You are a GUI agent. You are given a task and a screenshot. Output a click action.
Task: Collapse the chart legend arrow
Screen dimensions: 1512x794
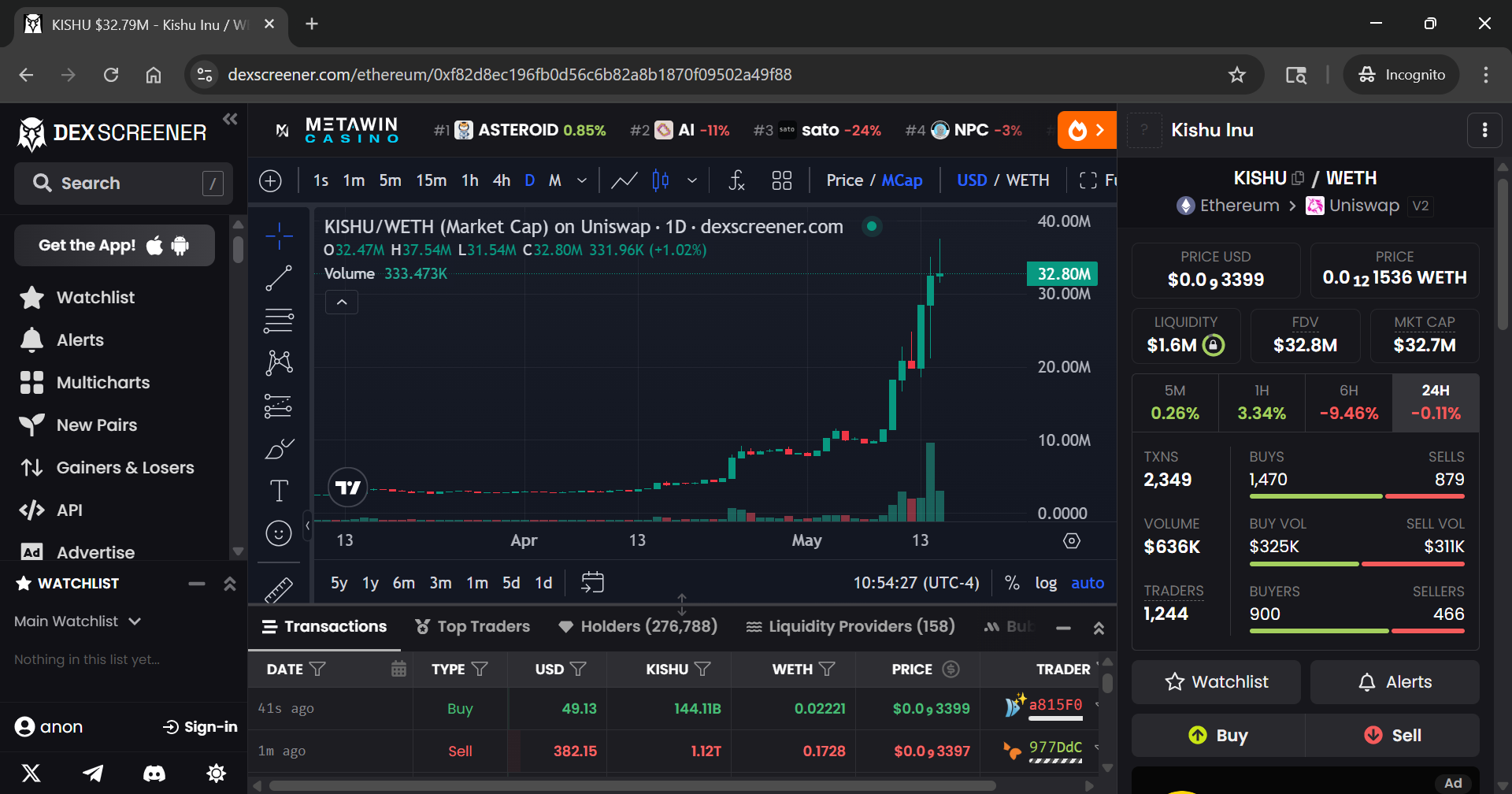pos(342,302)
